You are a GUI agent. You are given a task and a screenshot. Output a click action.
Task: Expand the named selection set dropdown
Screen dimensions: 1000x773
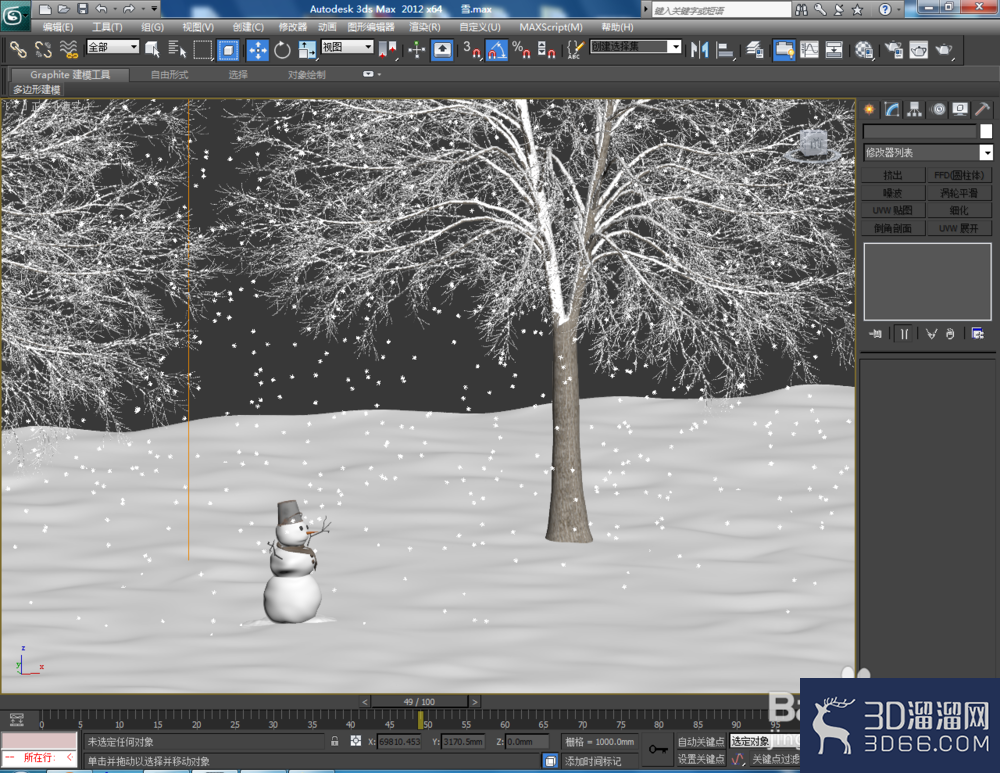point(675,47)
